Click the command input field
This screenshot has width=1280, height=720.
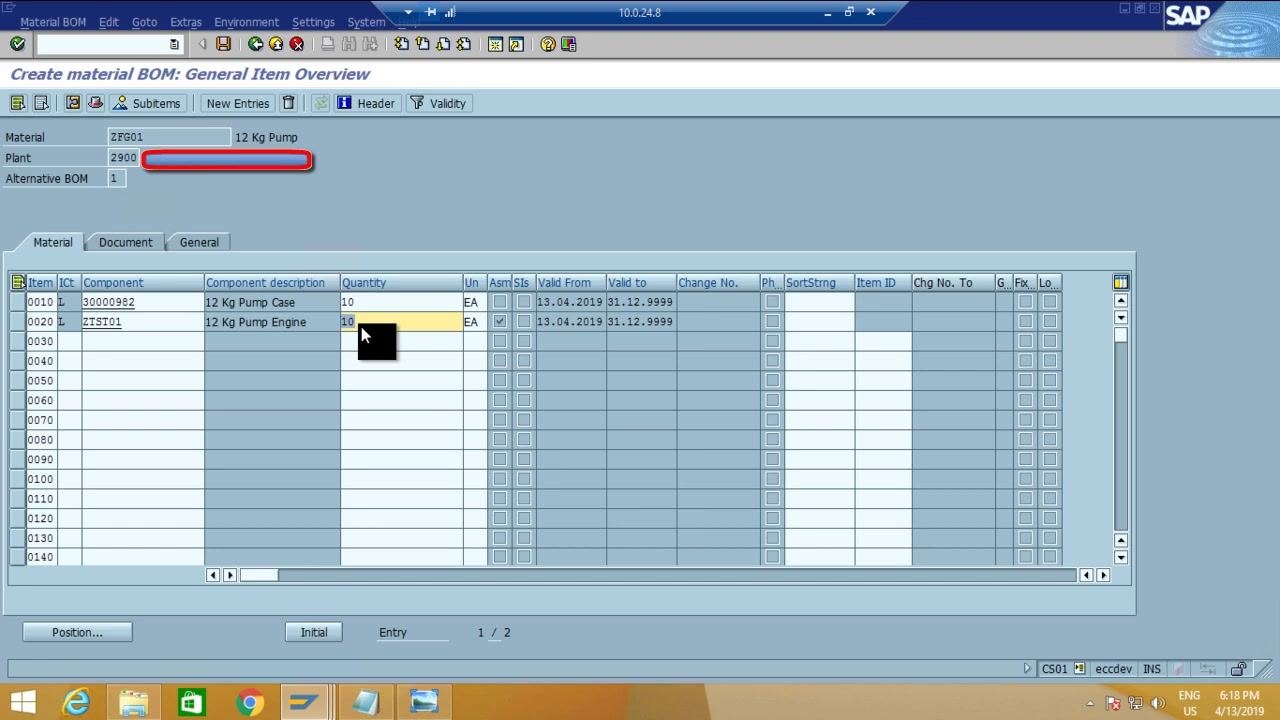click(x=102, y=44)
